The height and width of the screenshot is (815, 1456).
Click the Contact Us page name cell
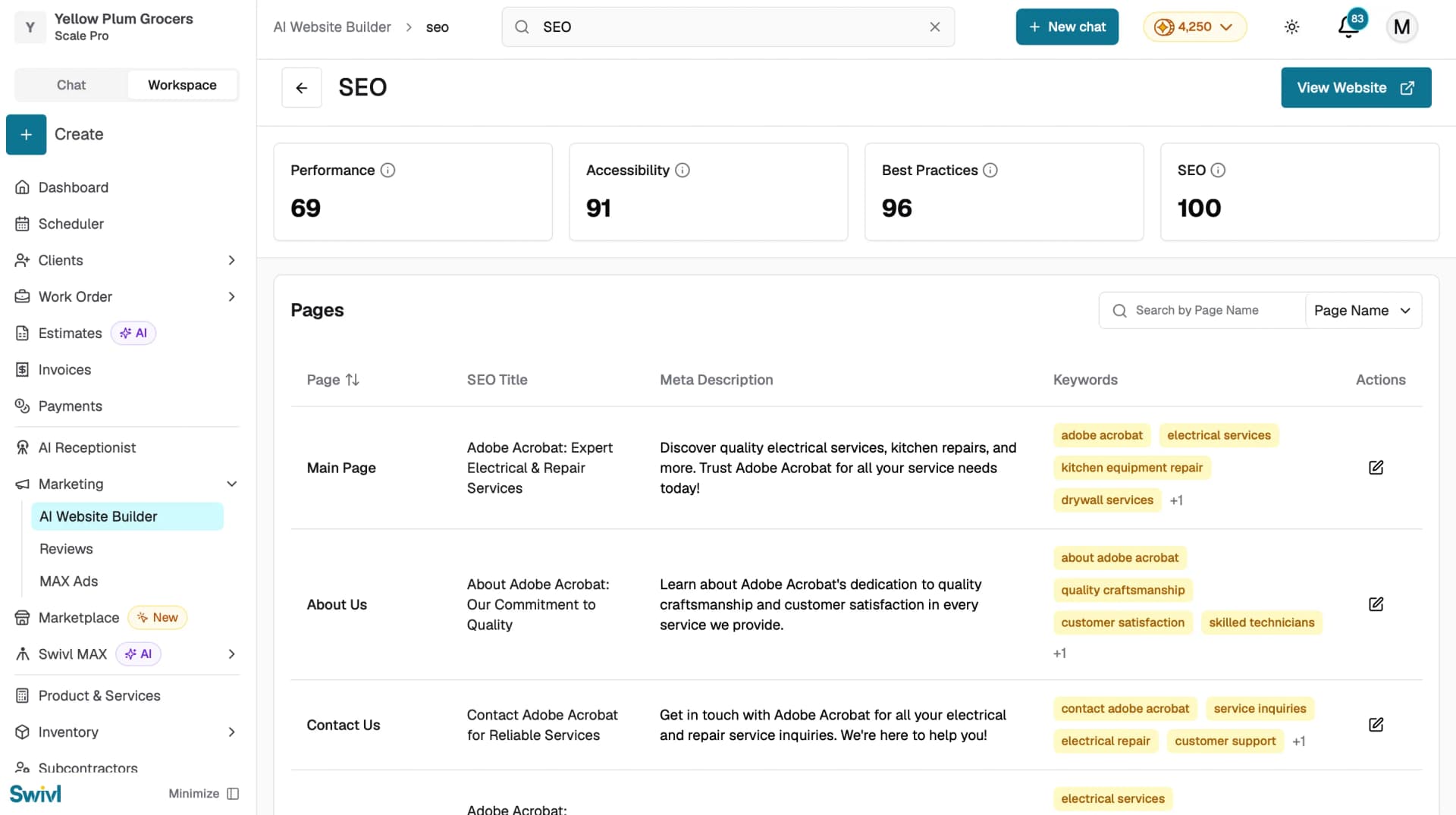(344, 725)
